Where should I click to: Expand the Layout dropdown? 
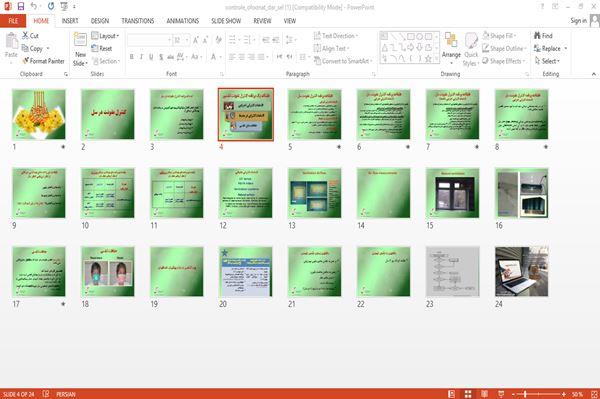coord(105,36)
